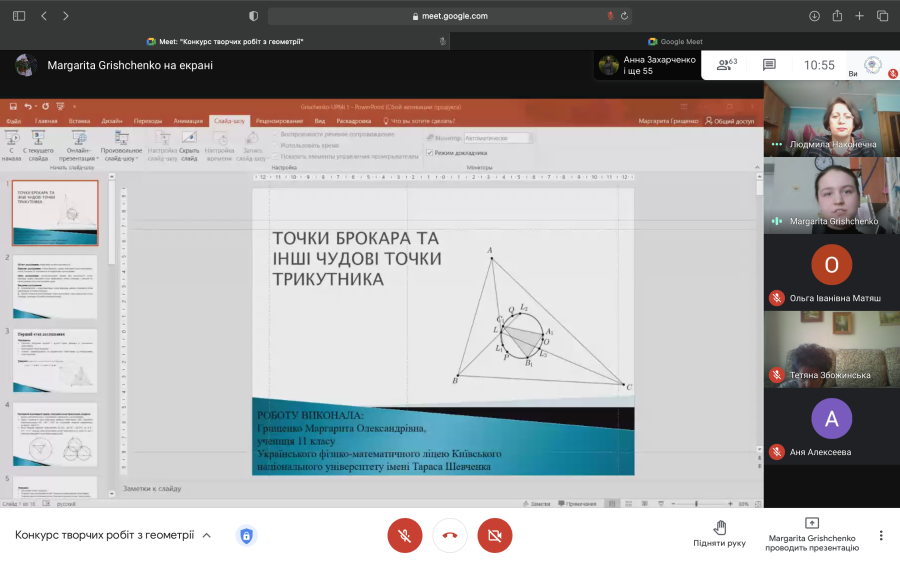Open the Вставка ribbon tab
This screenshot has width=900, height=563.
[79, 121]
